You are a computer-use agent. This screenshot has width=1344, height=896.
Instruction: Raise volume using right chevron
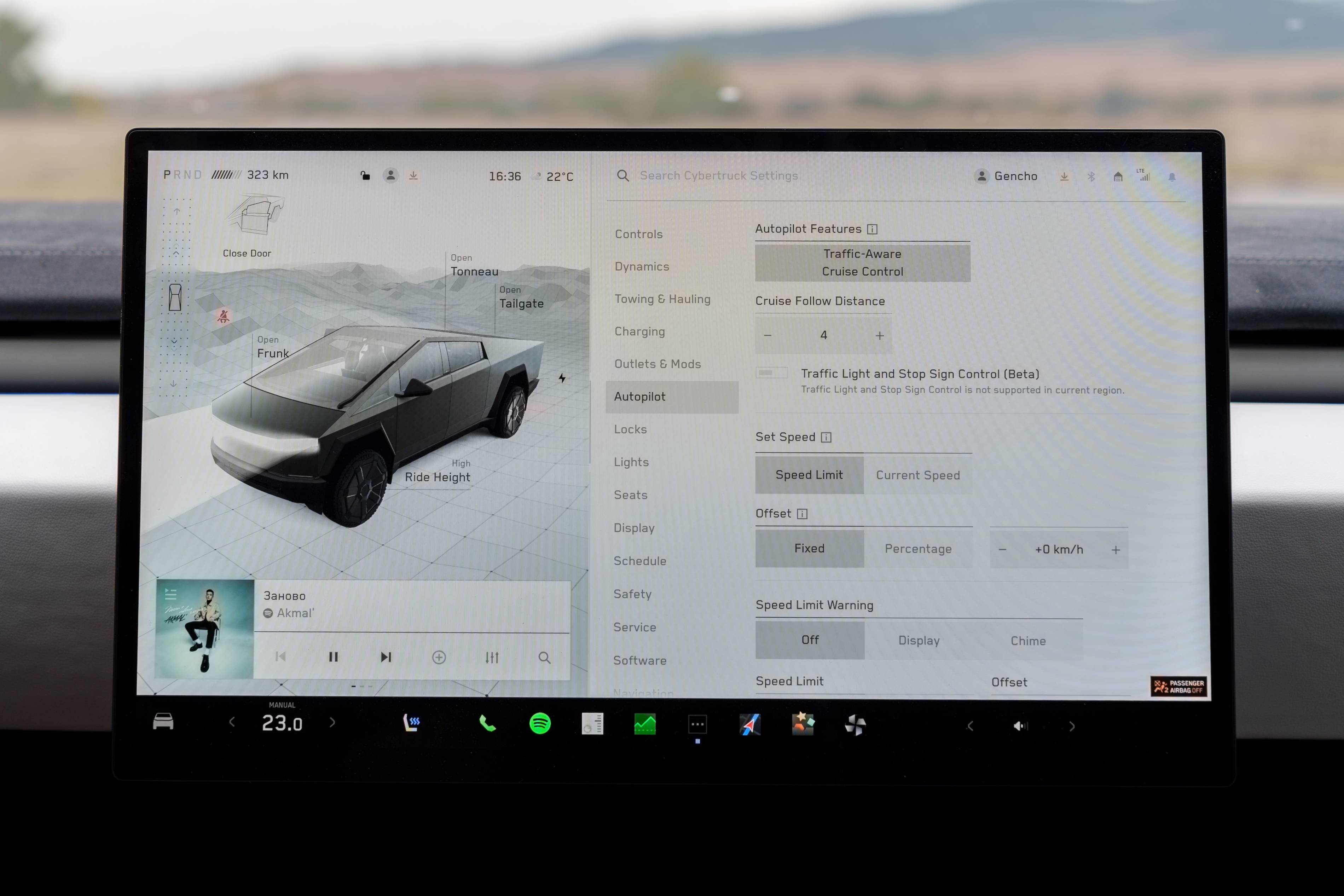(x=1072, y=726)
